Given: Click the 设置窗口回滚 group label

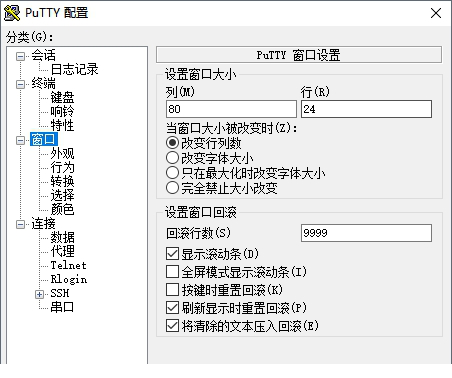Looking at the screenshot, I should (x=201, y=212).
